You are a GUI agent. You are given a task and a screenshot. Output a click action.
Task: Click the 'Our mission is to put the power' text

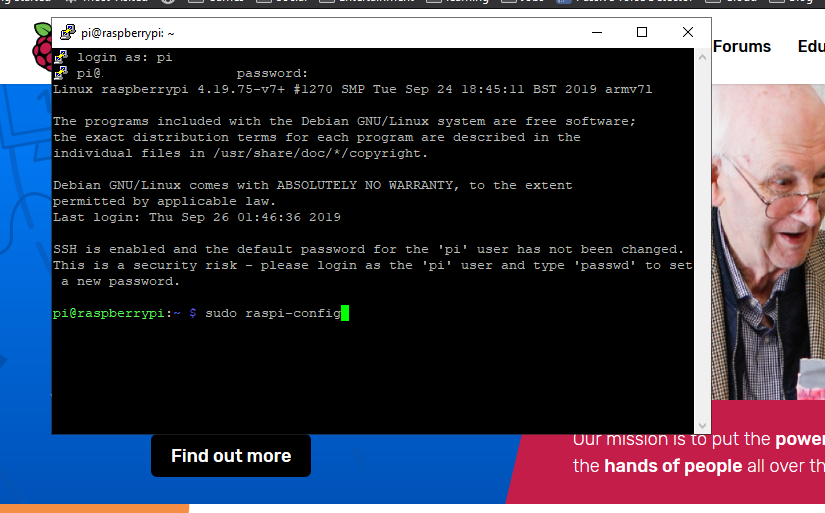699,439
